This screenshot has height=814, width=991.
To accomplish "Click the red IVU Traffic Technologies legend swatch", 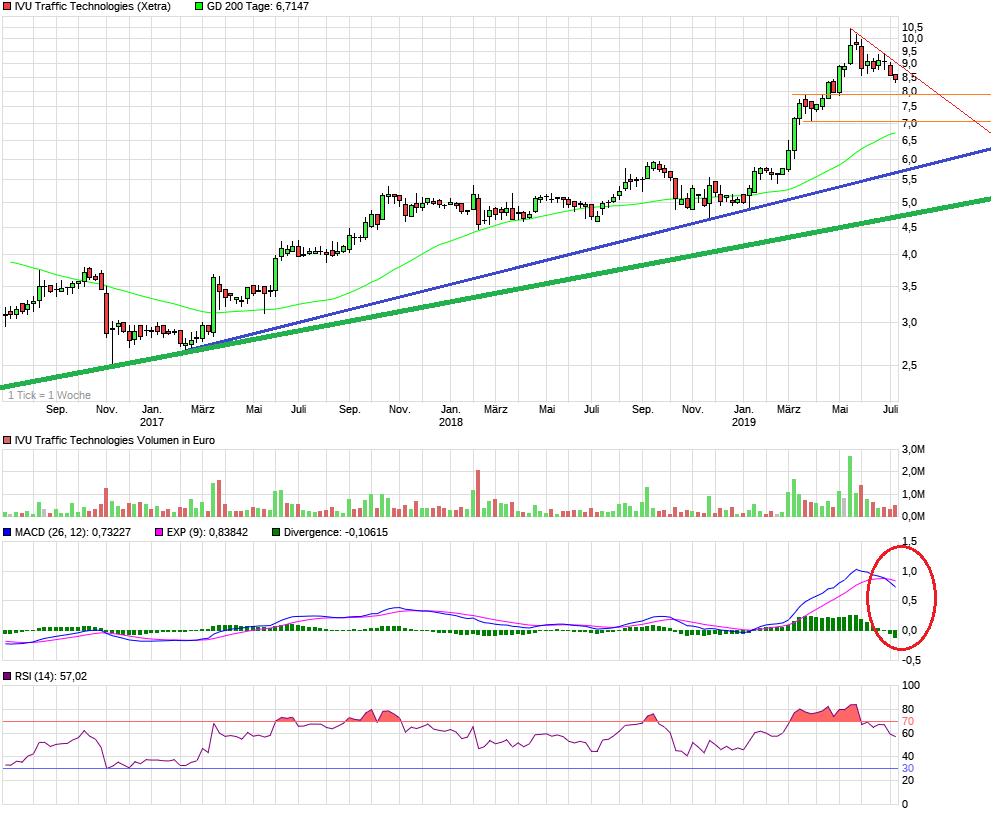I will tap(7, 6).
